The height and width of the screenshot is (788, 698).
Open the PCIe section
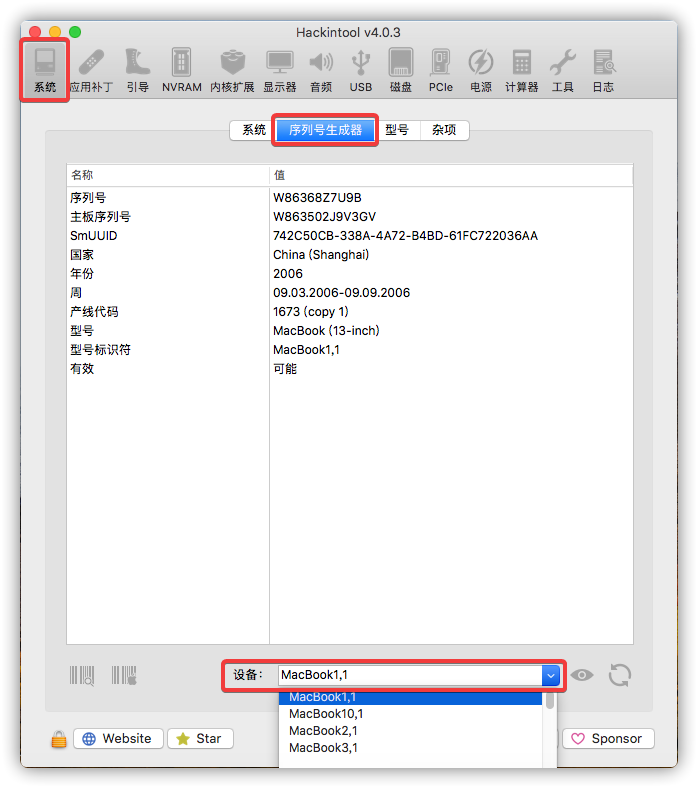pos(441,70)
